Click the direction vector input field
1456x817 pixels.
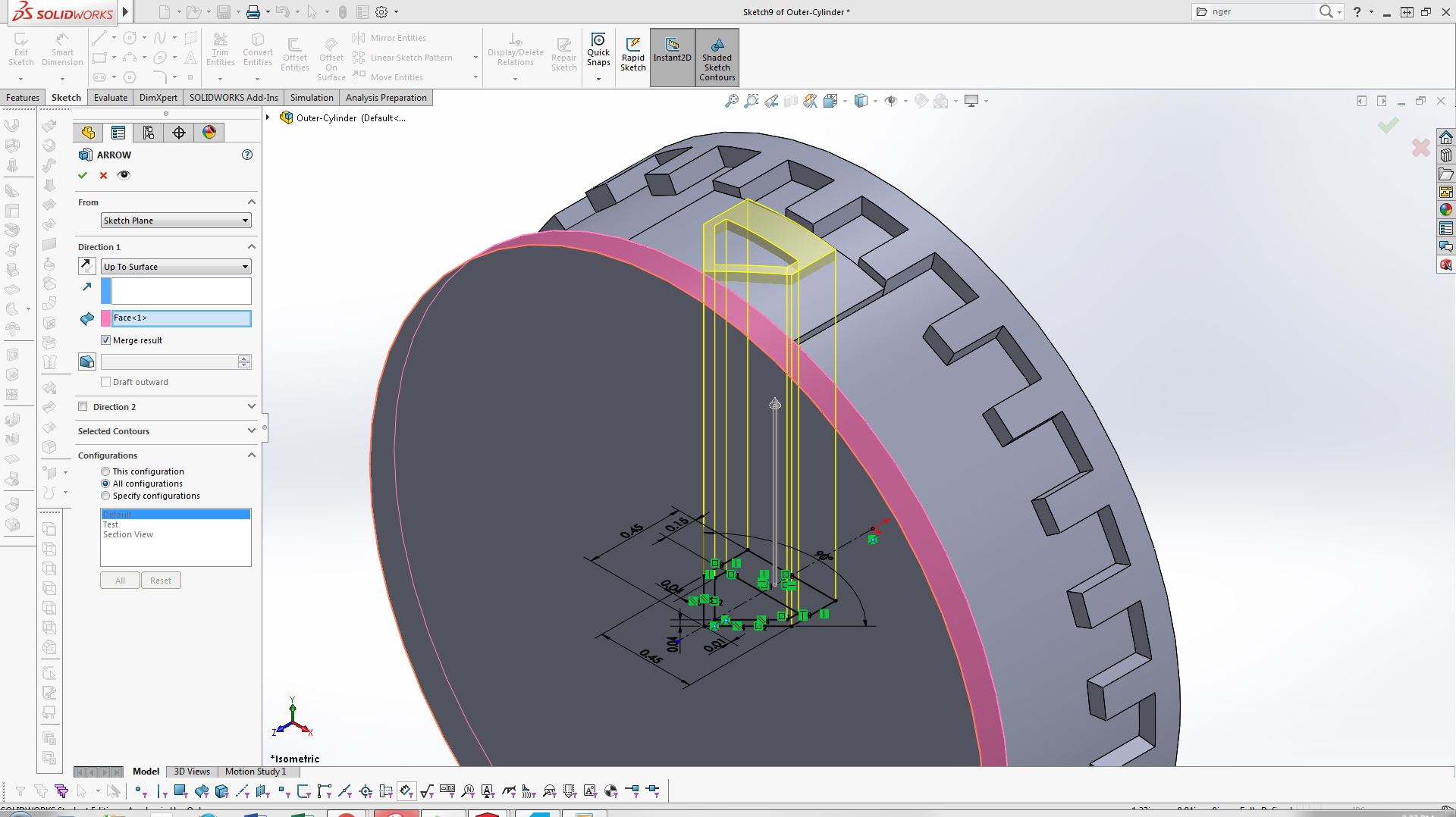pos(181,291)
